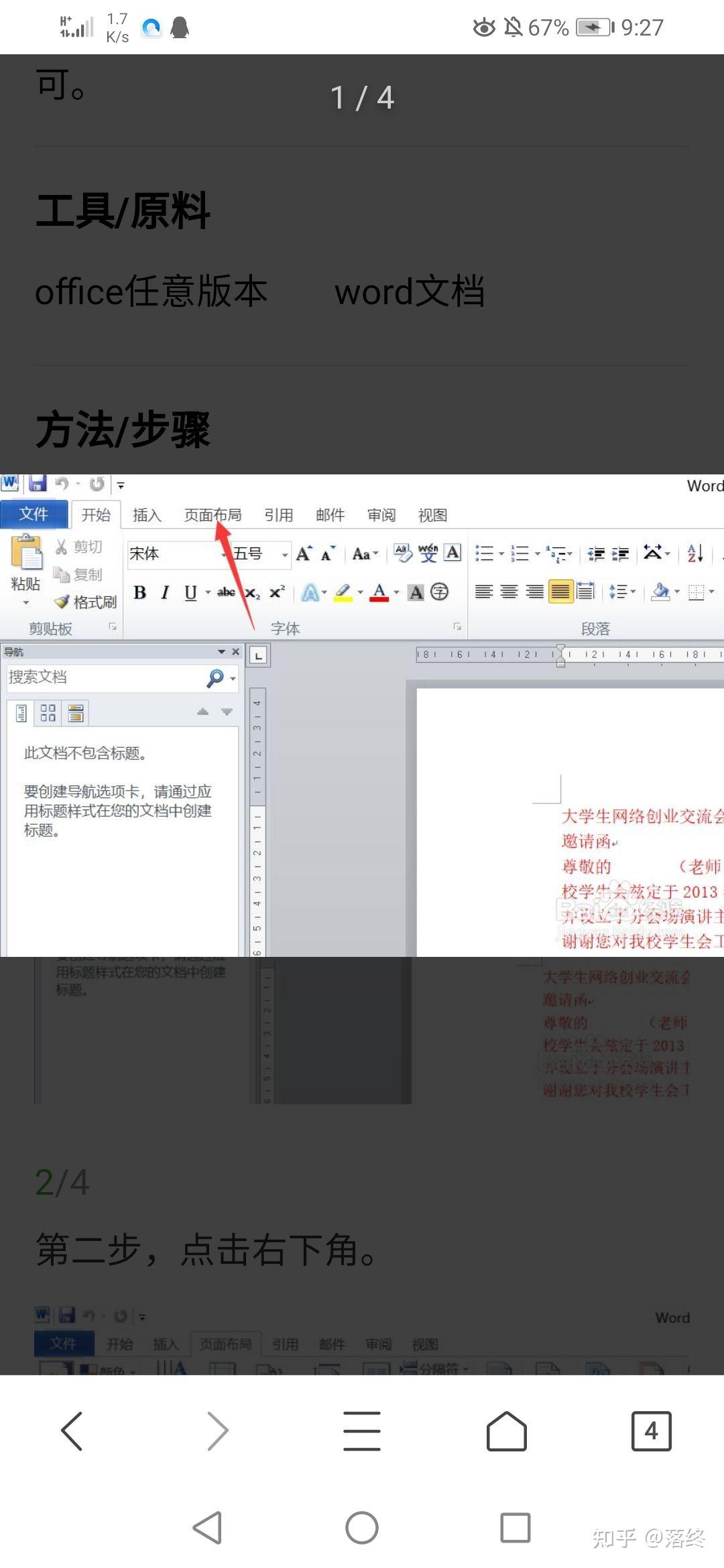Click the sort A-Z icon
The height and width of the screenshot is (1568, 724).
pos(695,553)
